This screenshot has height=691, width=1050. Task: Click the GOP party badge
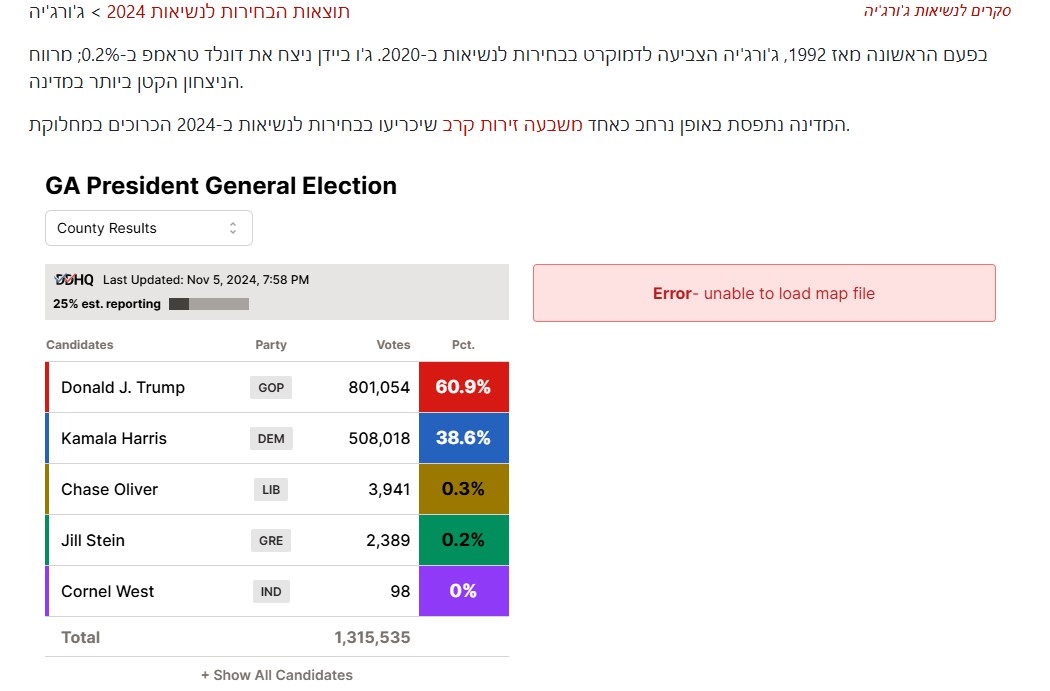(x=270, y=387)
